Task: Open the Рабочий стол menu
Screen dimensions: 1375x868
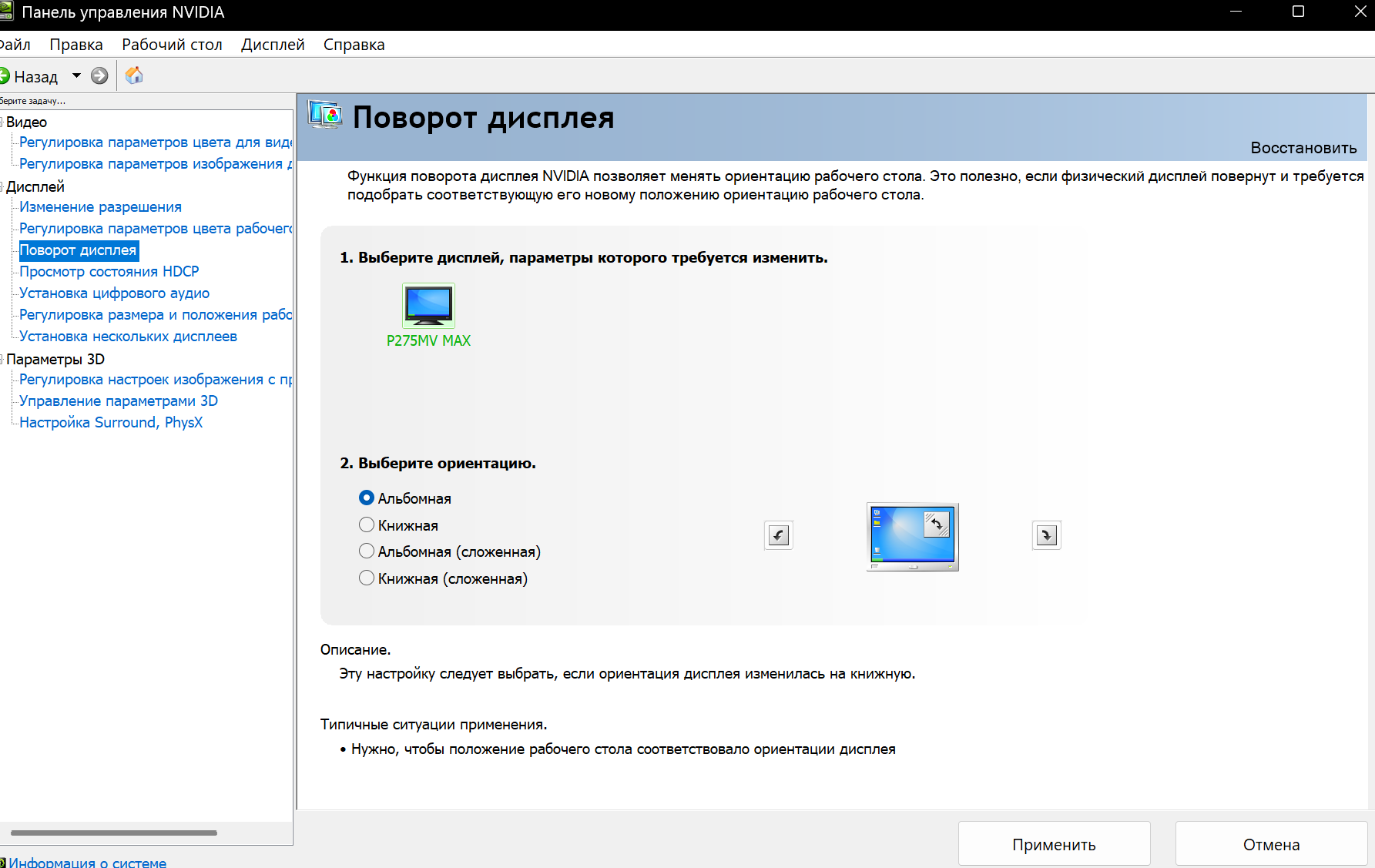Action: [x=172, y=45]
